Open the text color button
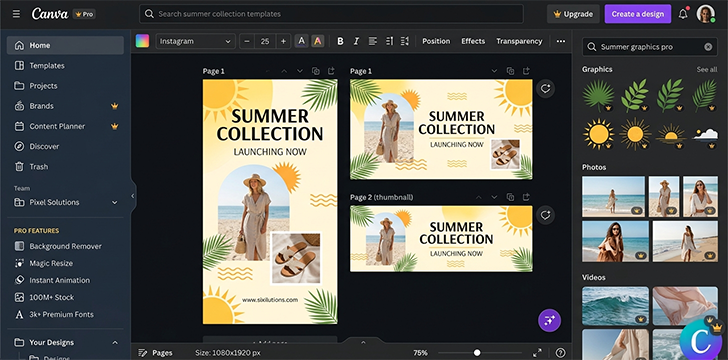The image size is (728, 360). pyautogui.click(x=301, y=41)
